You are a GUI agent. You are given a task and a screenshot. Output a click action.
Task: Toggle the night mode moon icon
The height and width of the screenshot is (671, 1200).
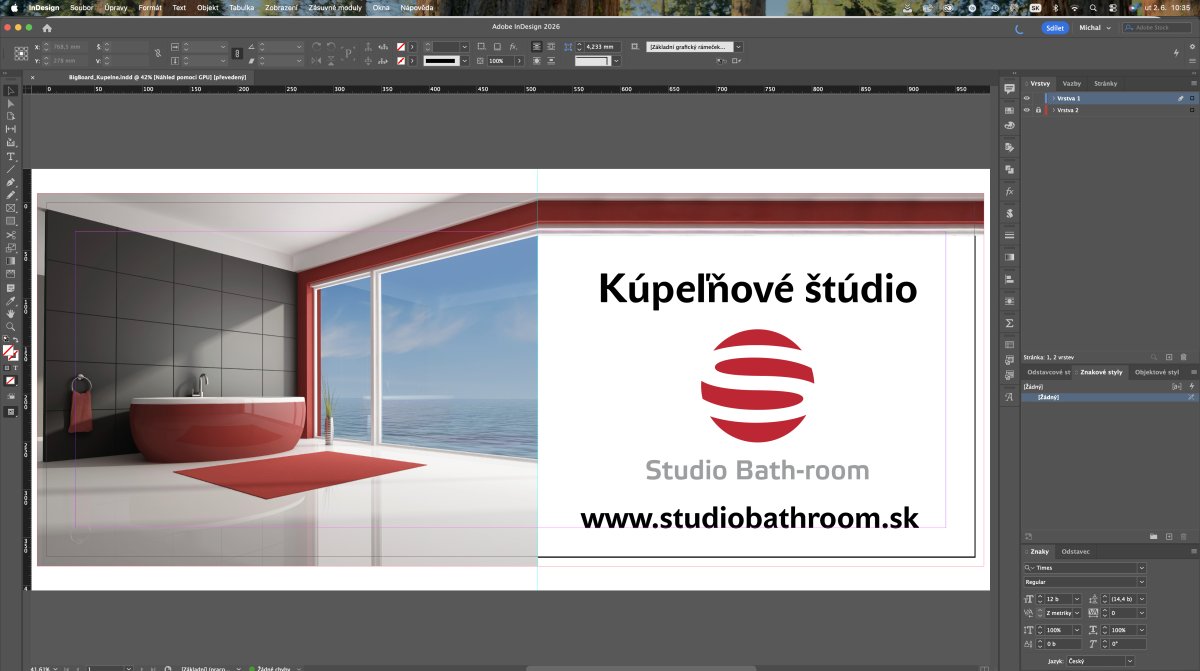point(1019,28)
